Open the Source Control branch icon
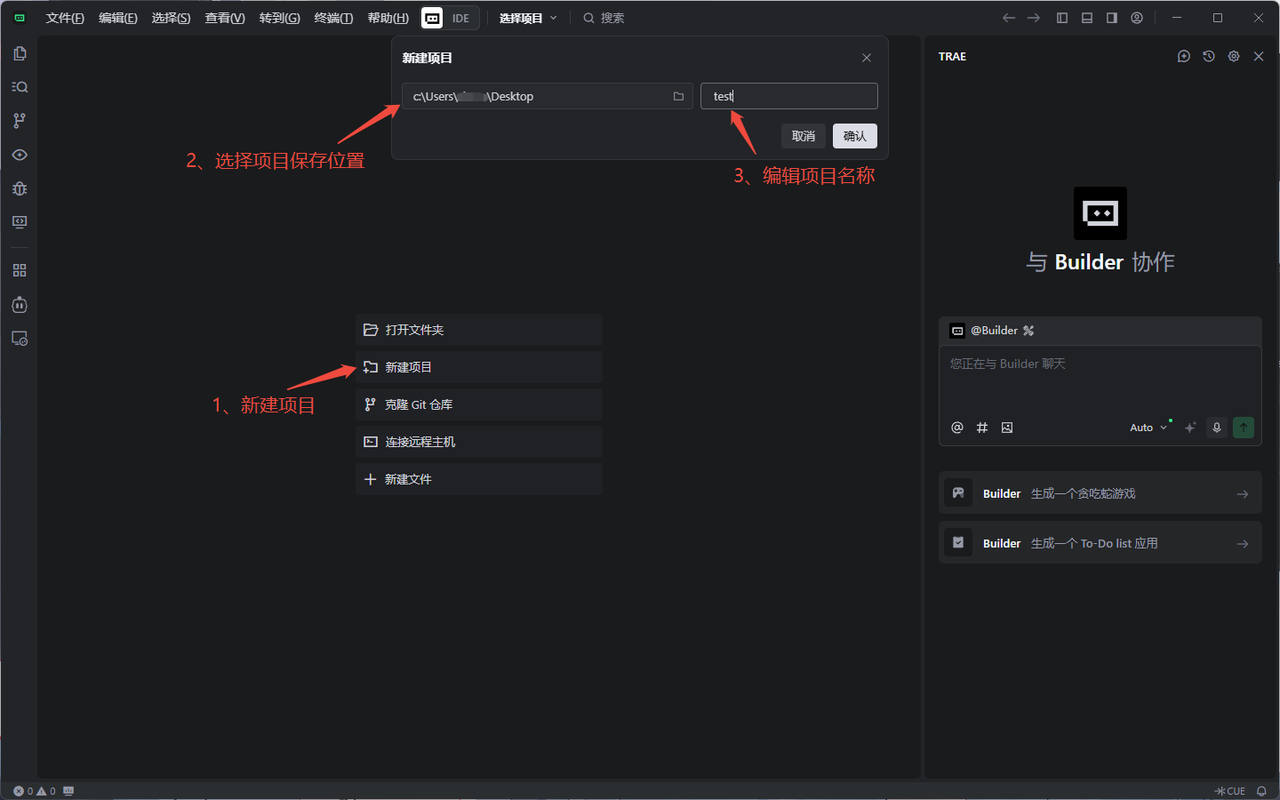Image resolution: width=1280 pixels, height=800 pixels. tap(19, 120)
